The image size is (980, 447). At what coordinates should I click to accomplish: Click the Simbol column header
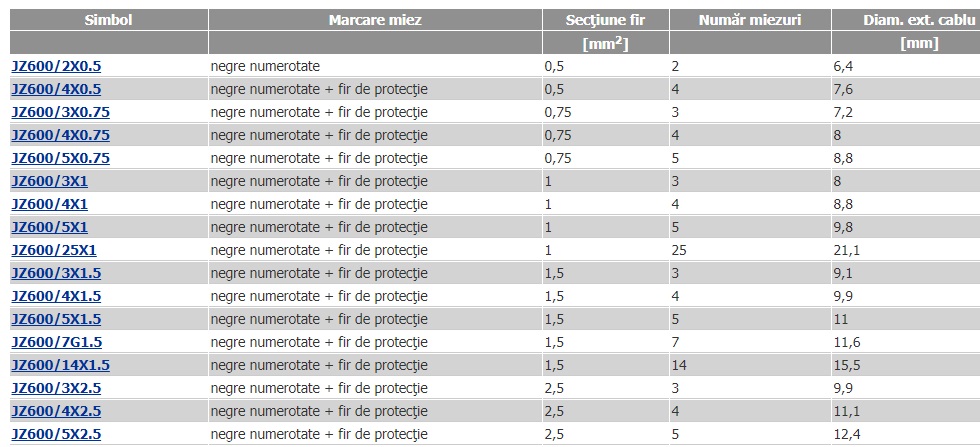(109, 20)
